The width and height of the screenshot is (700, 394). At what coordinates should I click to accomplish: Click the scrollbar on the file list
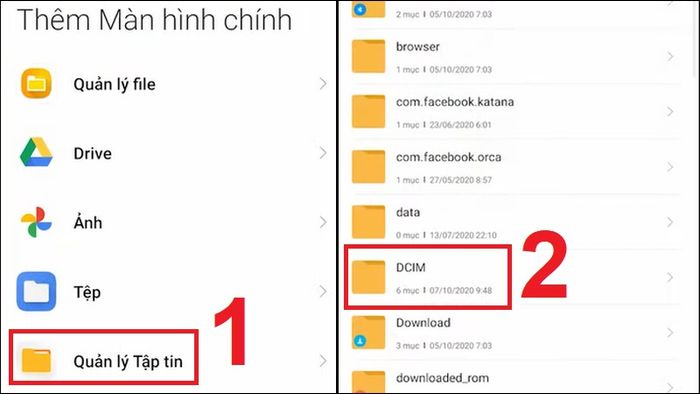tap(695, 38)
